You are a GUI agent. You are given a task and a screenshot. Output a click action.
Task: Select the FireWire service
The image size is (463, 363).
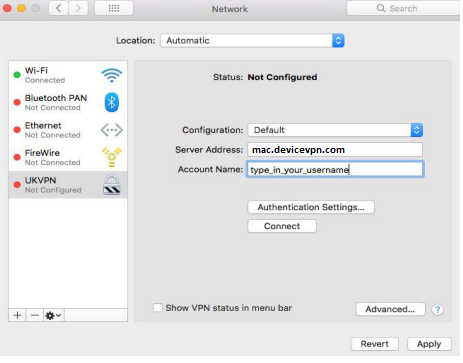68,157
